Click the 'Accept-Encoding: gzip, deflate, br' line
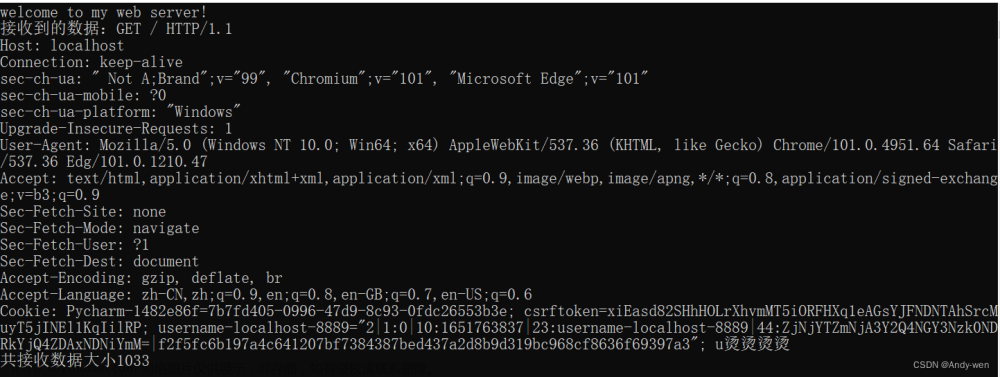 [141, 278]
